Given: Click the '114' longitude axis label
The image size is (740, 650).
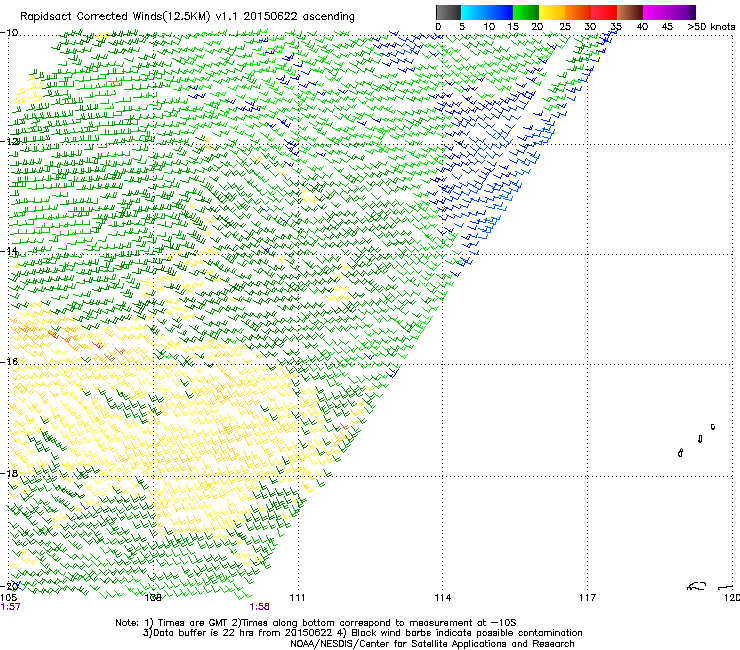Looking at the screenshot, I should coord(443,598).
